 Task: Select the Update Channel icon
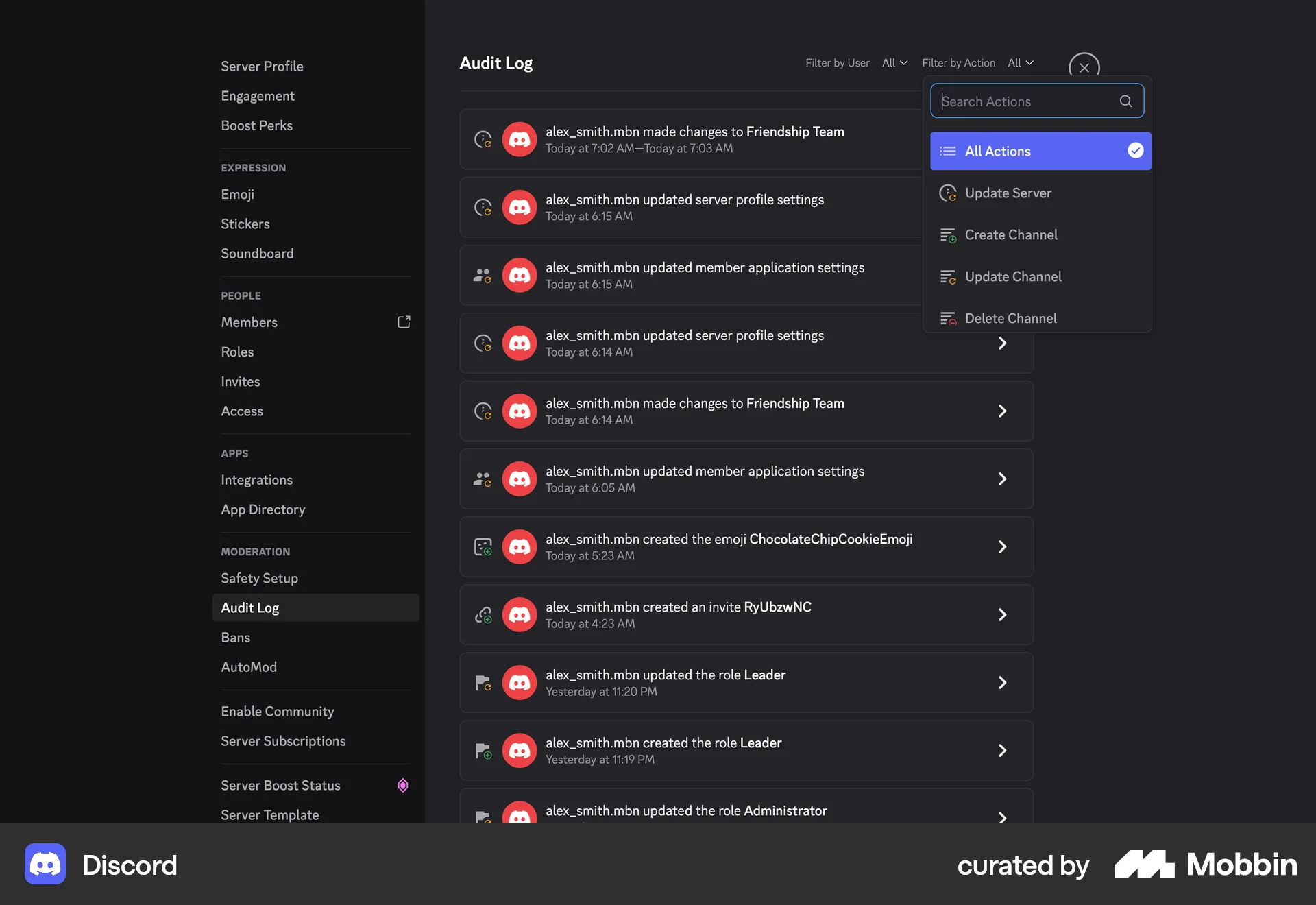[949, 277]
